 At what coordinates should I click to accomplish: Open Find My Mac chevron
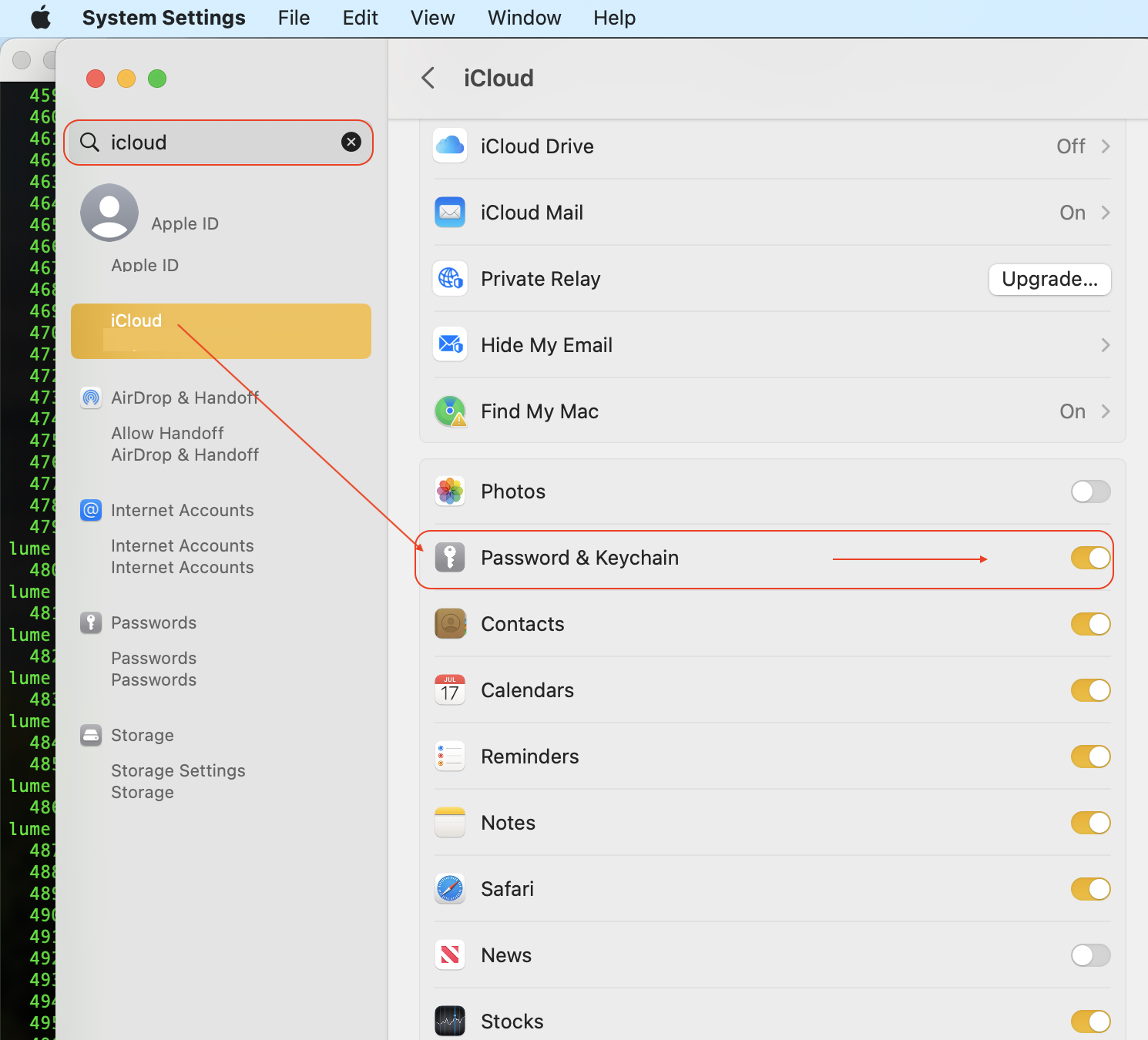[1106, 411]
